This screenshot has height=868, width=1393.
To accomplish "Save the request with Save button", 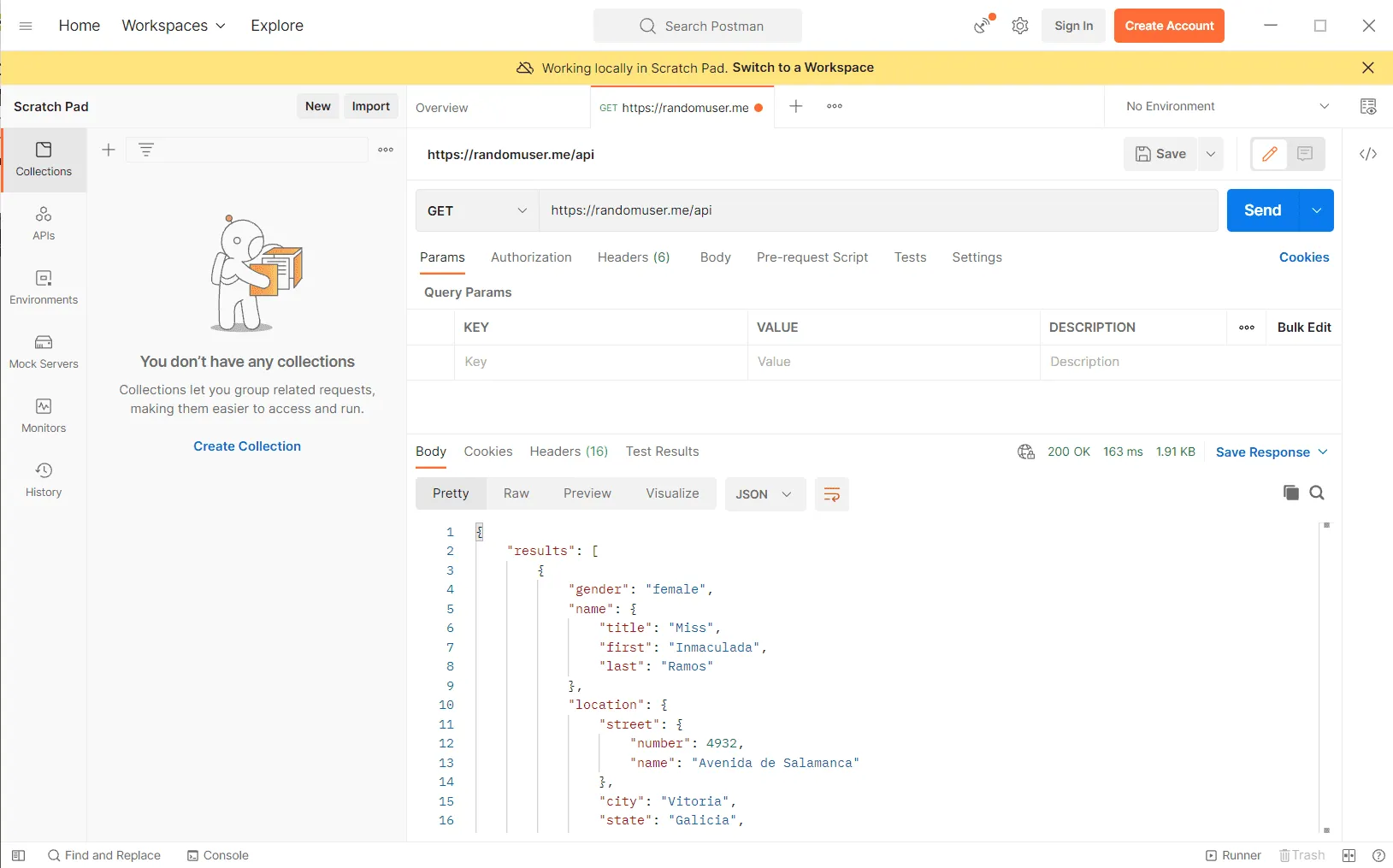I will [x=1160, y=154].
